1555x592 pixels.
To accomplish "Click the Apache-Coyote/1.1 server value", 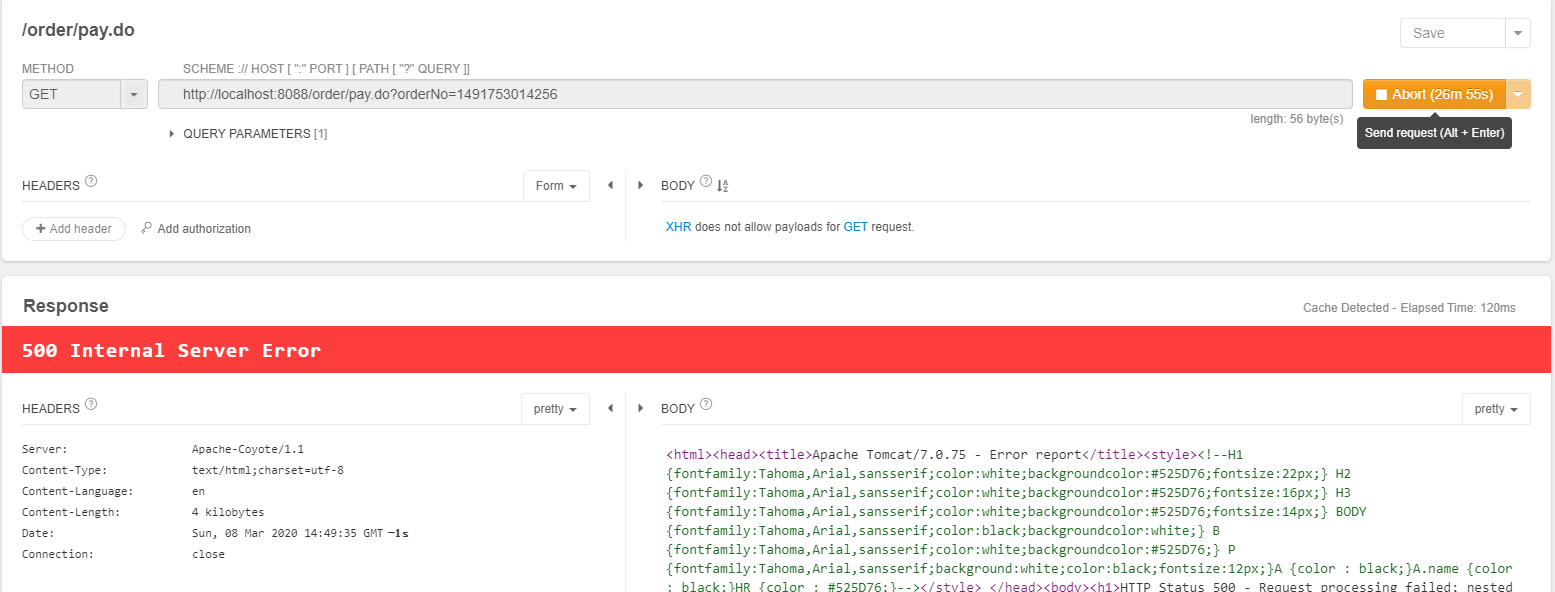I will [x=248, y=449].
